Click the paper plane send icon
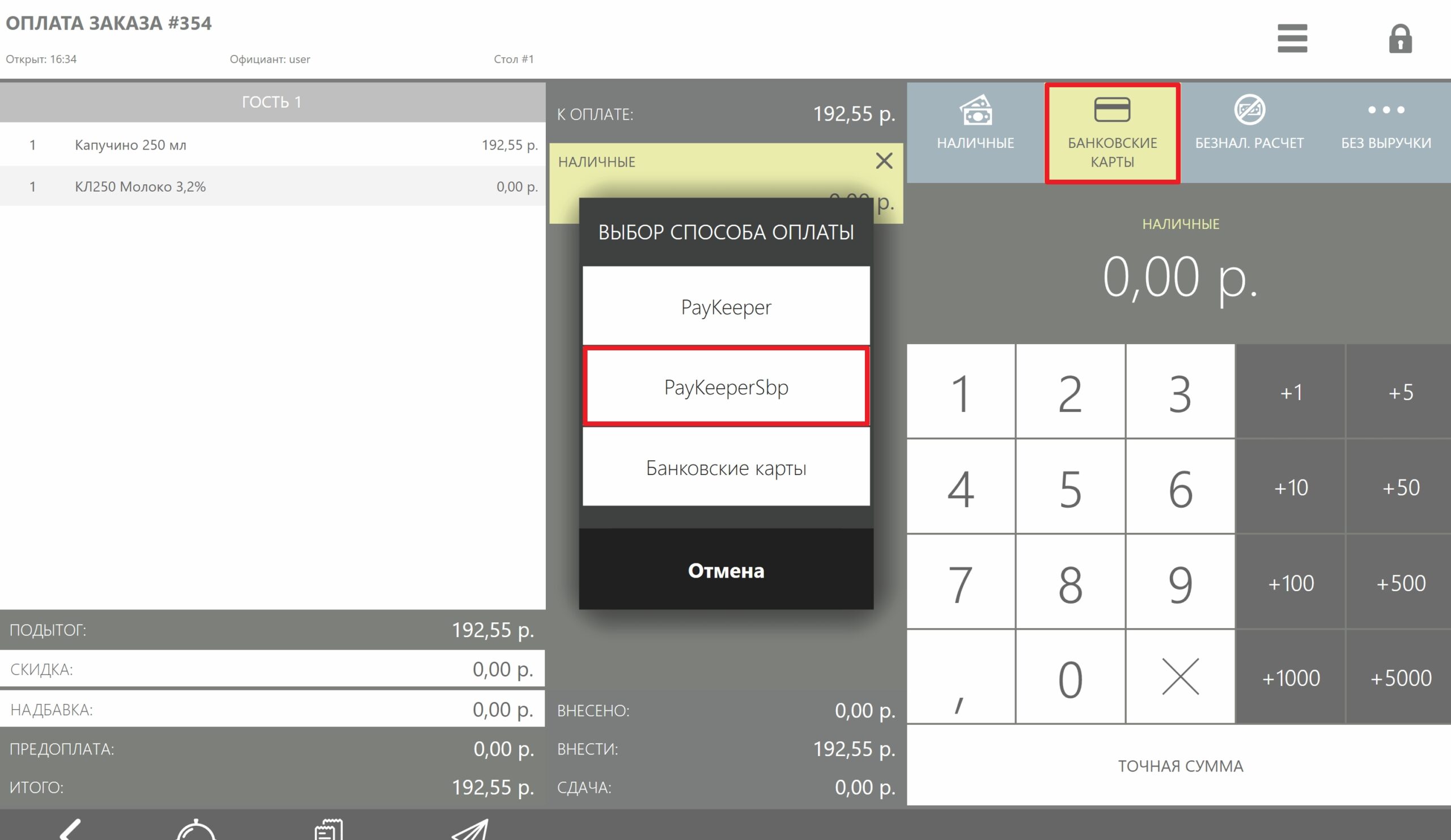The width and height of the screenshot is (1451, 840). (470, 830)
